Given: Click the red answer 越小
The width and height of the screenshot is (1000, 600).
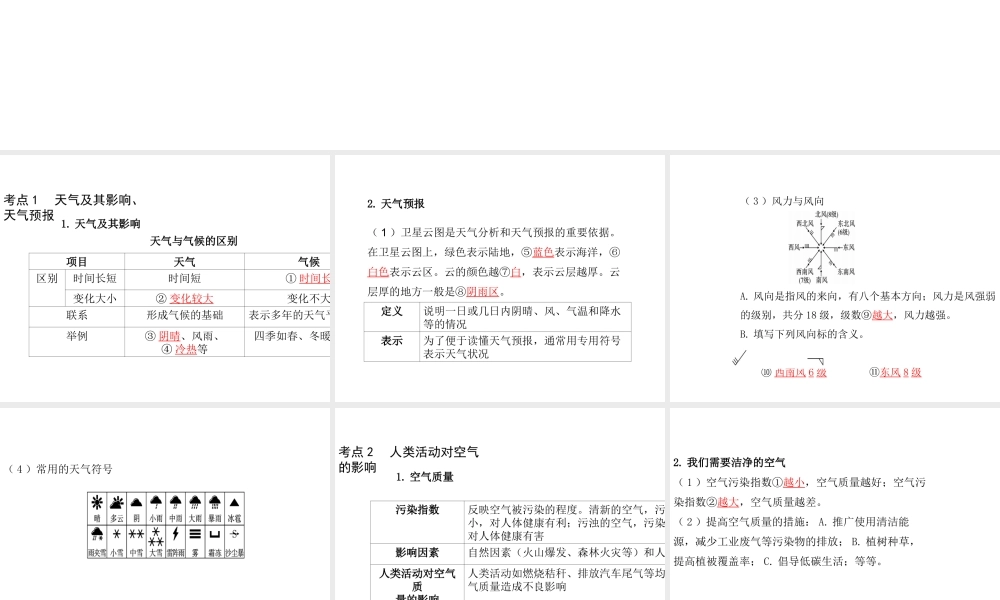Looking at the screenshot, I should (x=793, y=483).
